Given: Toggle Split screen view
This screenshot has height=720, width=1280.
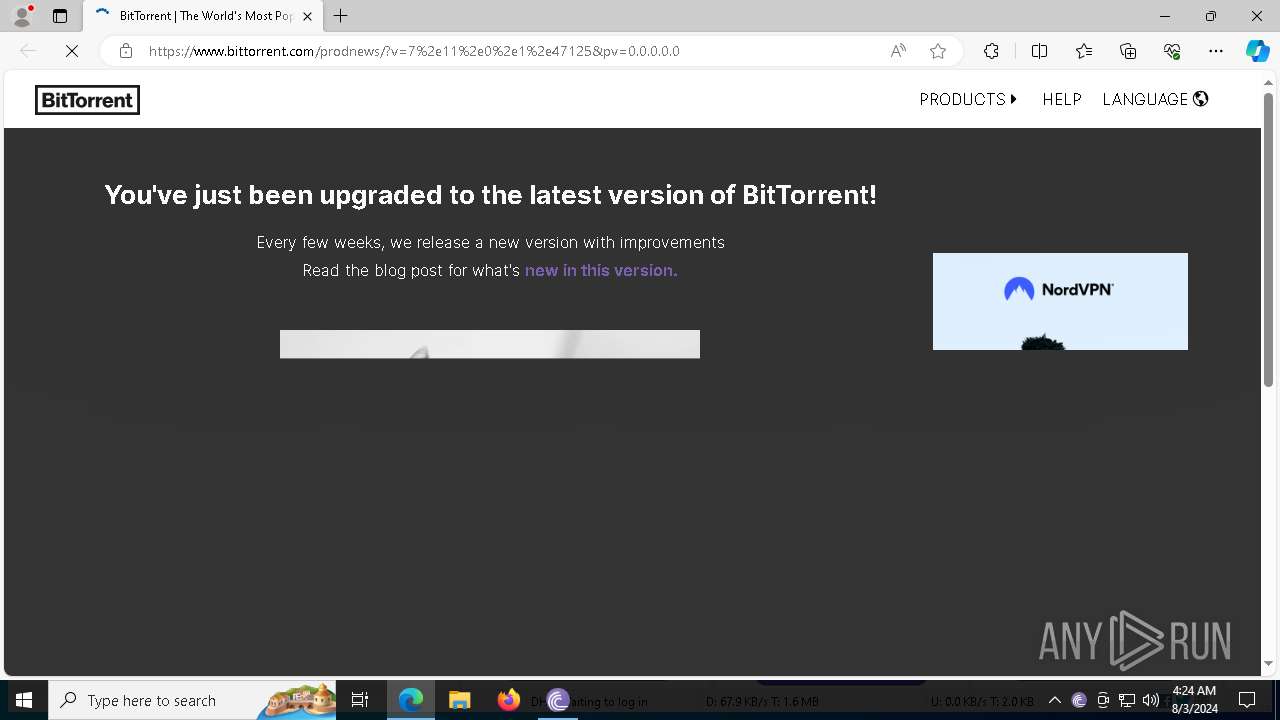Looking at the screenshot, I should (1039, 51).
